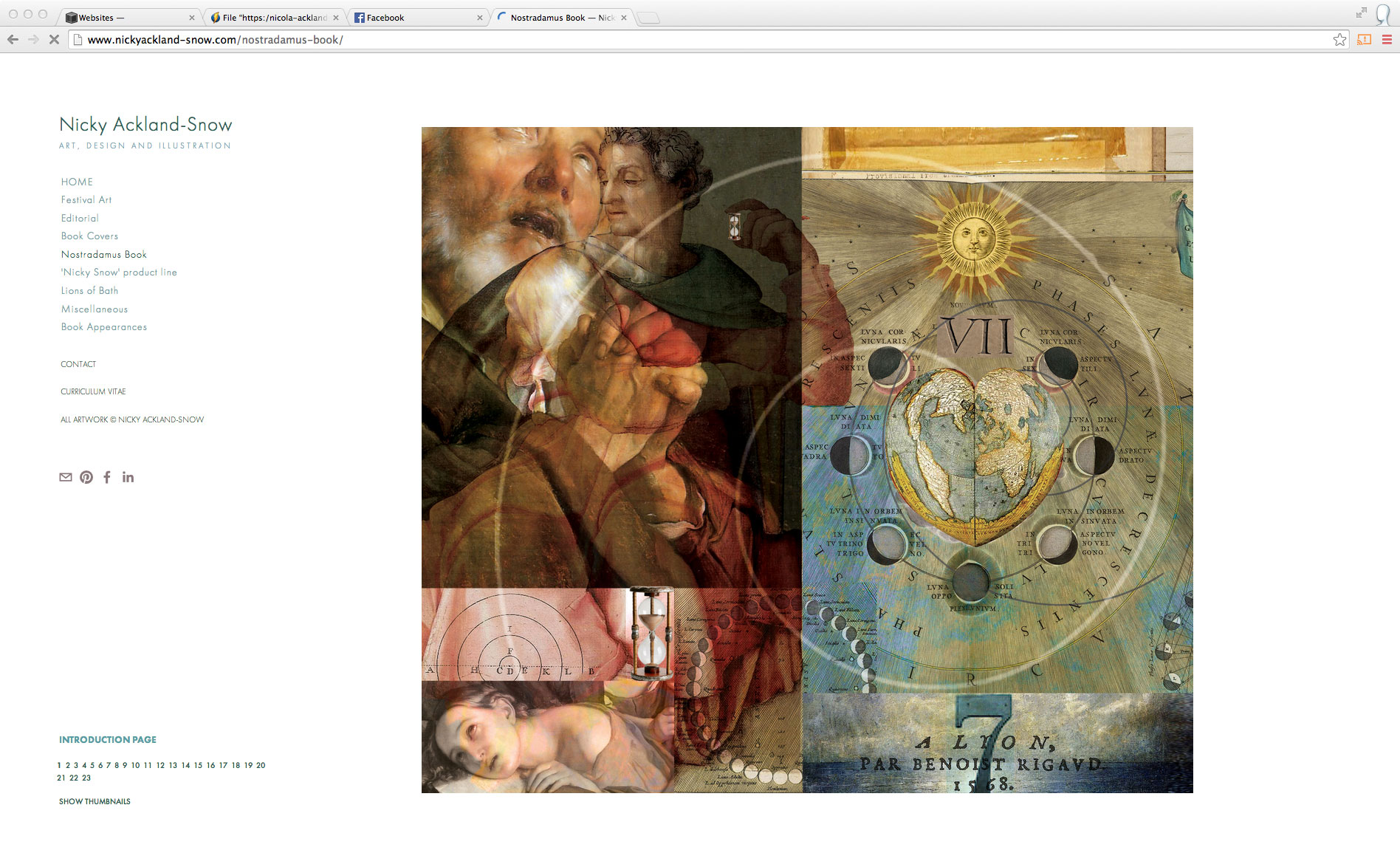Screen dimensions: 1400x867
Task: Close the File nicola-ackland tab
Action: tap(336, 18)
